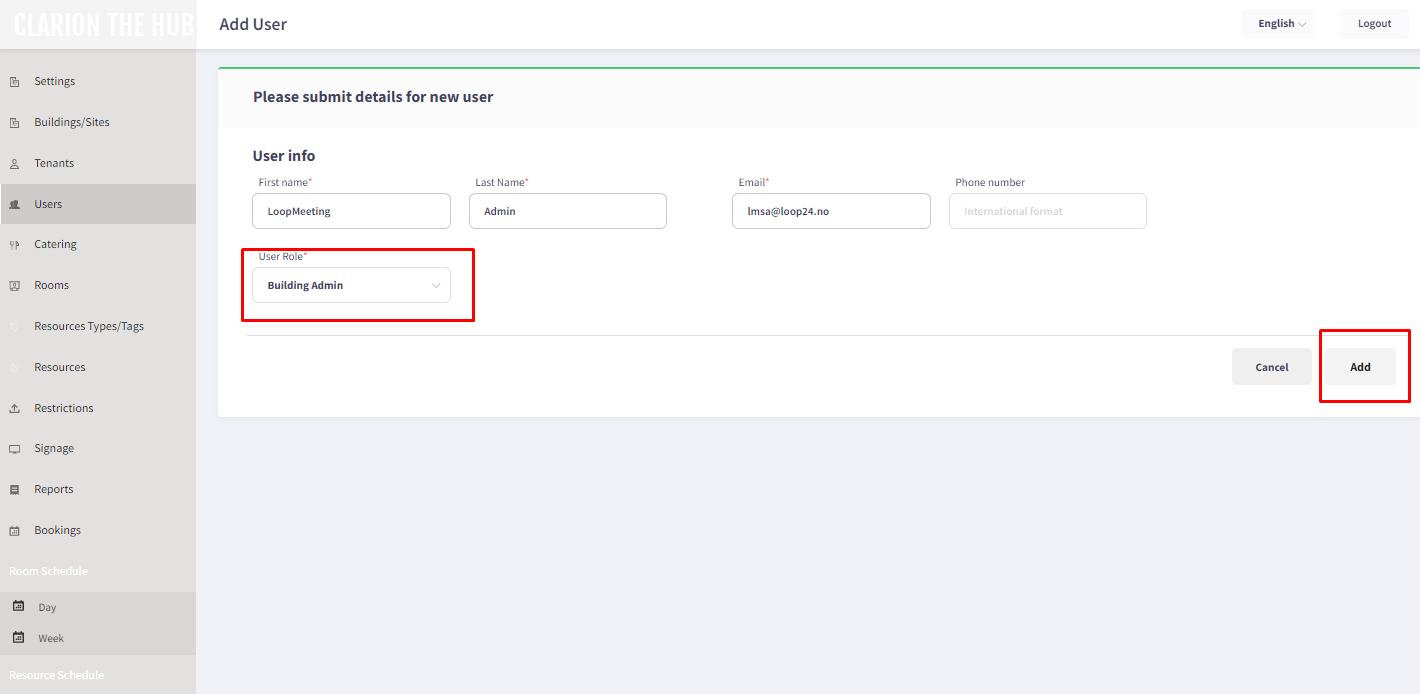This screenshot has height=694, width=1420.
Task: Select the Rooms sidebar icon
Action: (x=15, y=284)
